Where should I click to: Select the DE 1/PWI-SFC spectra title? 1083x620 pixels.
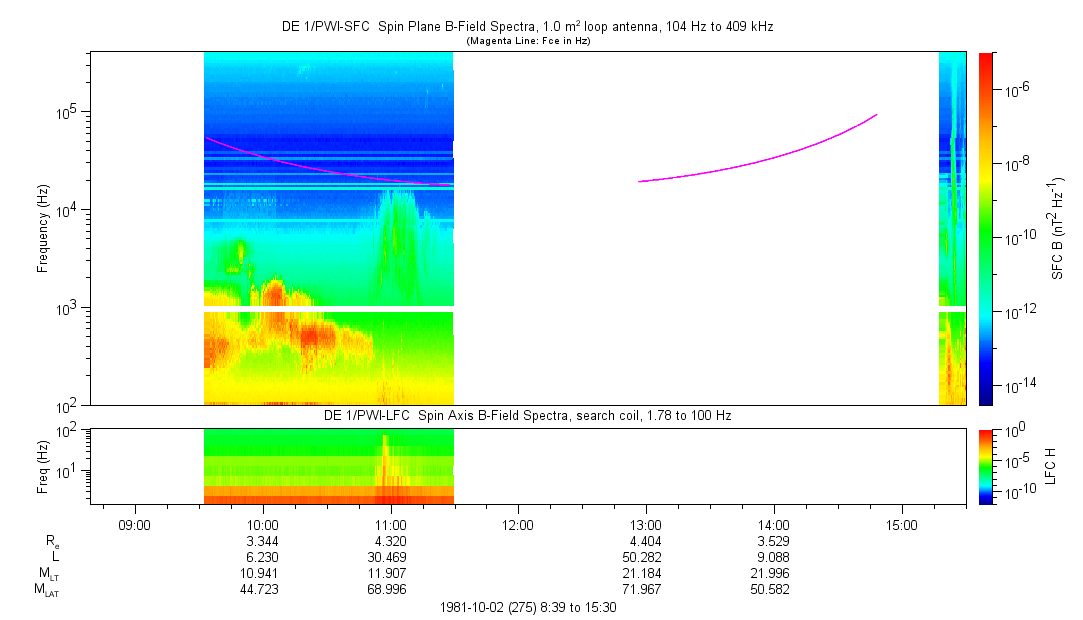coord(527,27)
